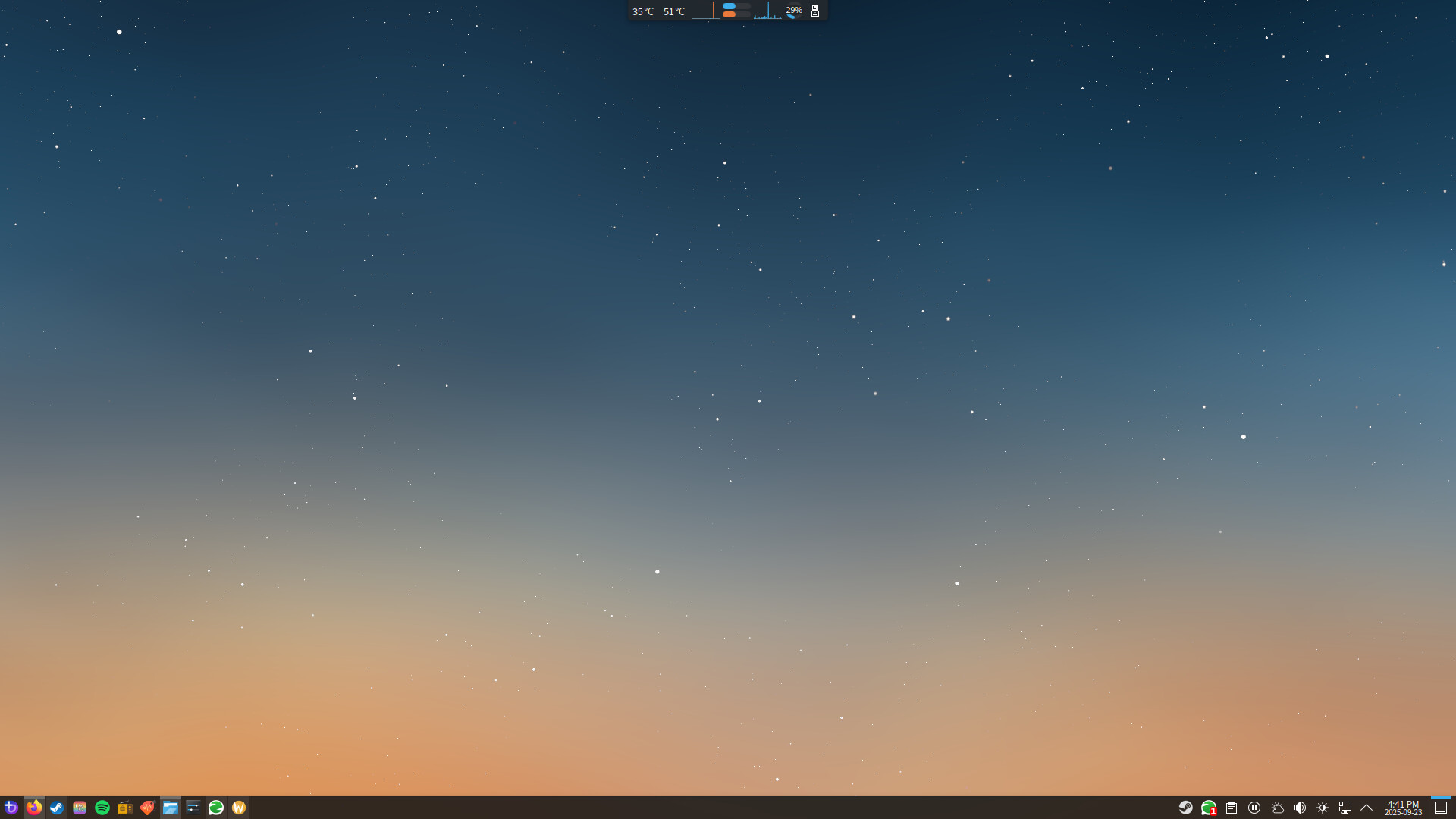Open the Spotify taskbar icon
Image resolution: width=1456 pixels, height=819 pixels.
tap(102, 808)
